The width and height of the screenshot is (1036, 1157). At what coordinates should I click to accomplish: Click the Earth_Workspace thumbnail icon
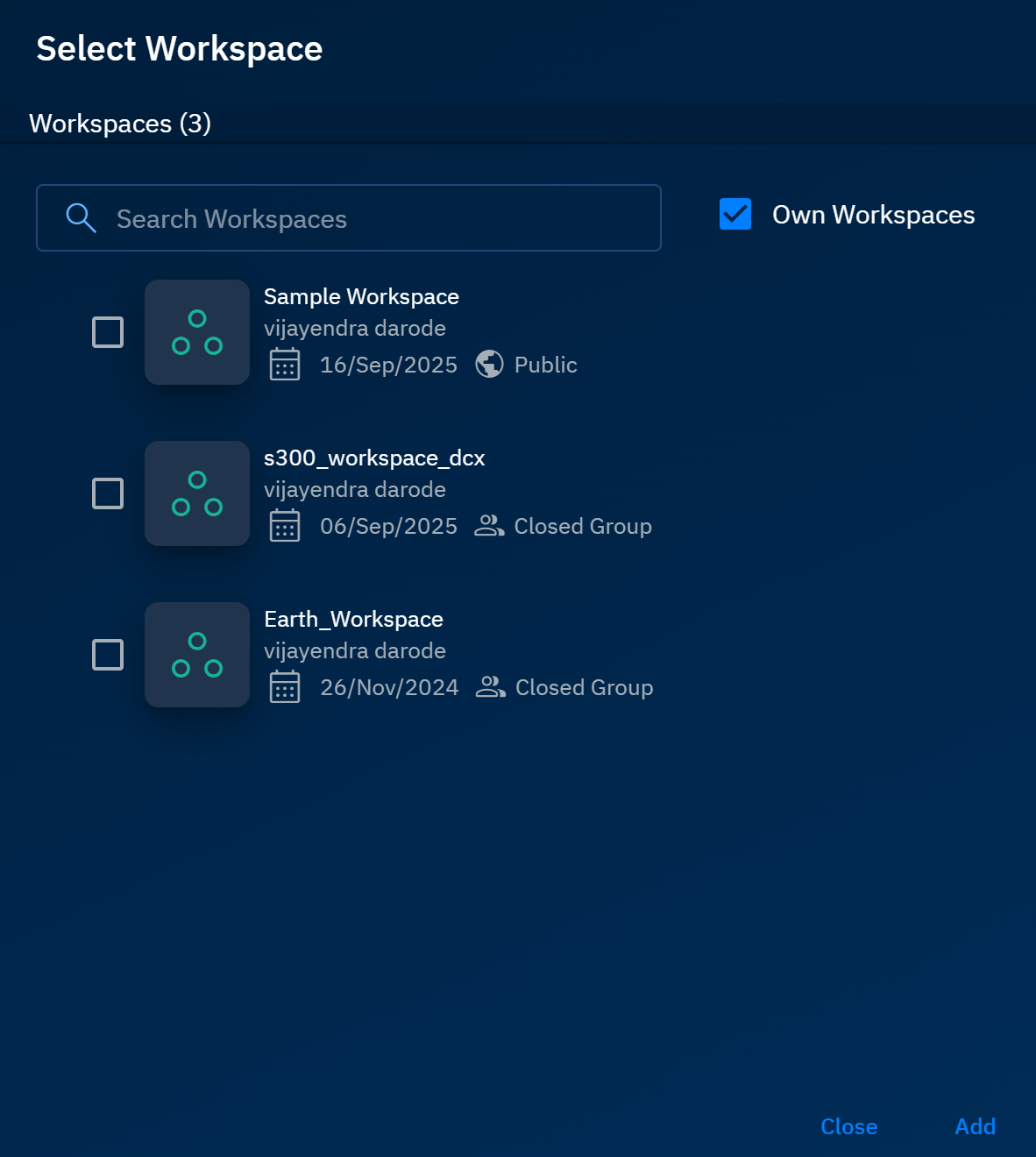[197, 655]
